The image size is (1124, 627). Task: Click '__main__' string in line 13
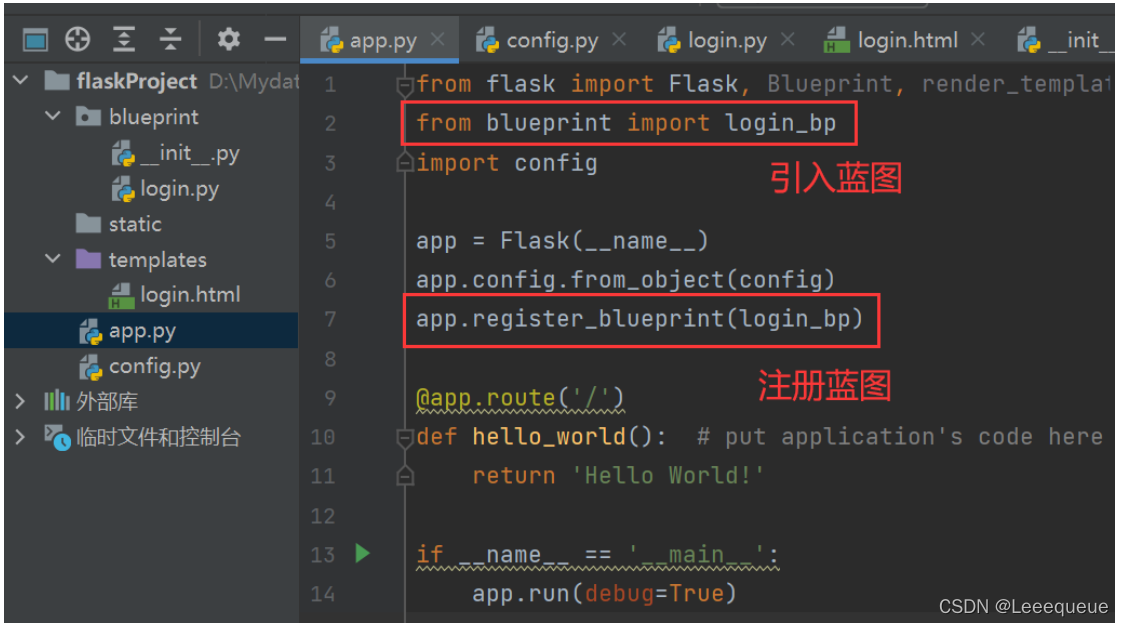pyautogui.click(x=696, y=554)
